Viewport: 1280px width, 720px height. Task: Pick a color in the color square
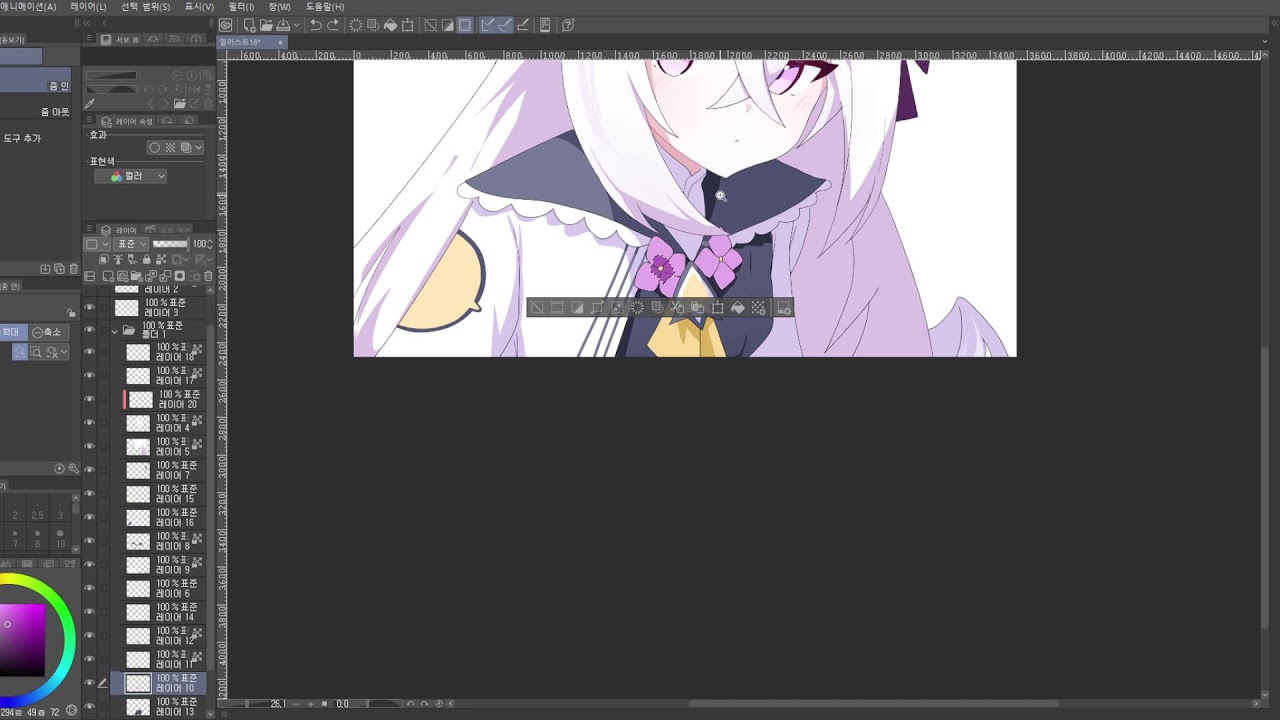(x=22, y=640)
